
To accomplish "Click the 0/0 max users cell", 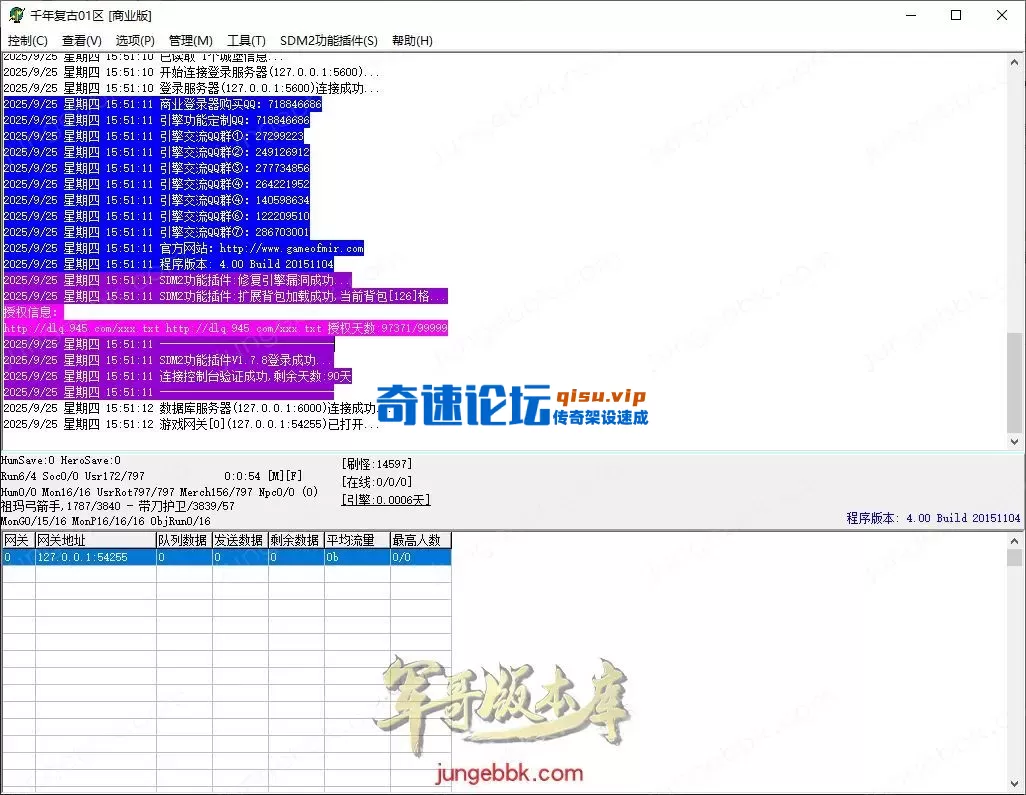I will pos(421,557).
